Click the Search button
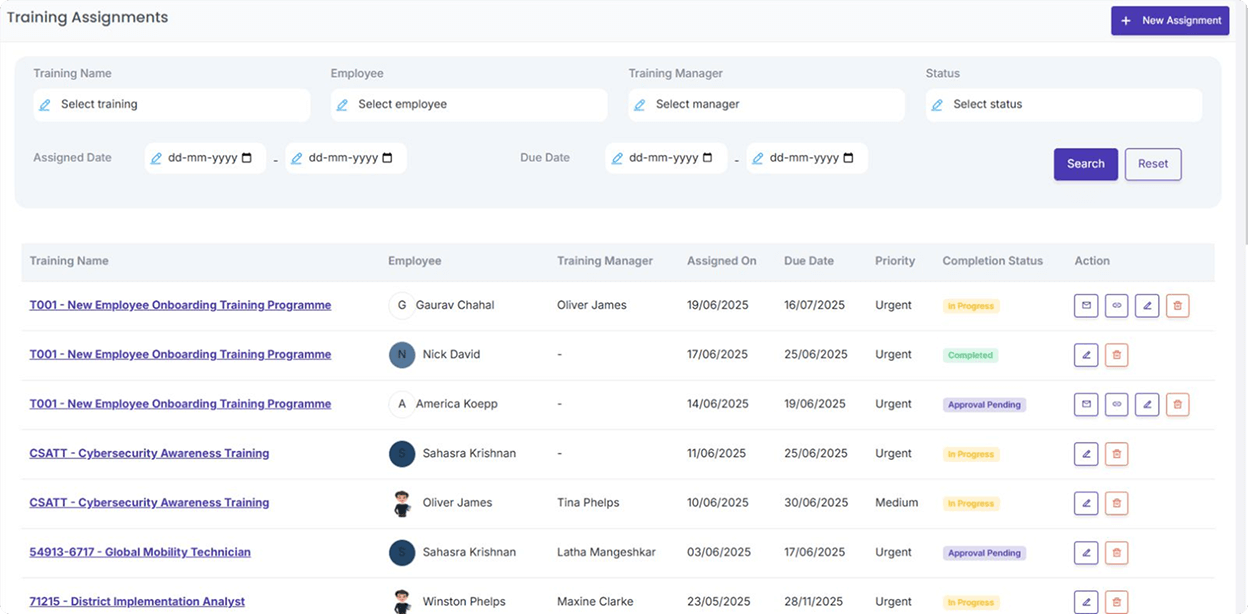Screen dimensions: 1248x614 coord(1085,164)
